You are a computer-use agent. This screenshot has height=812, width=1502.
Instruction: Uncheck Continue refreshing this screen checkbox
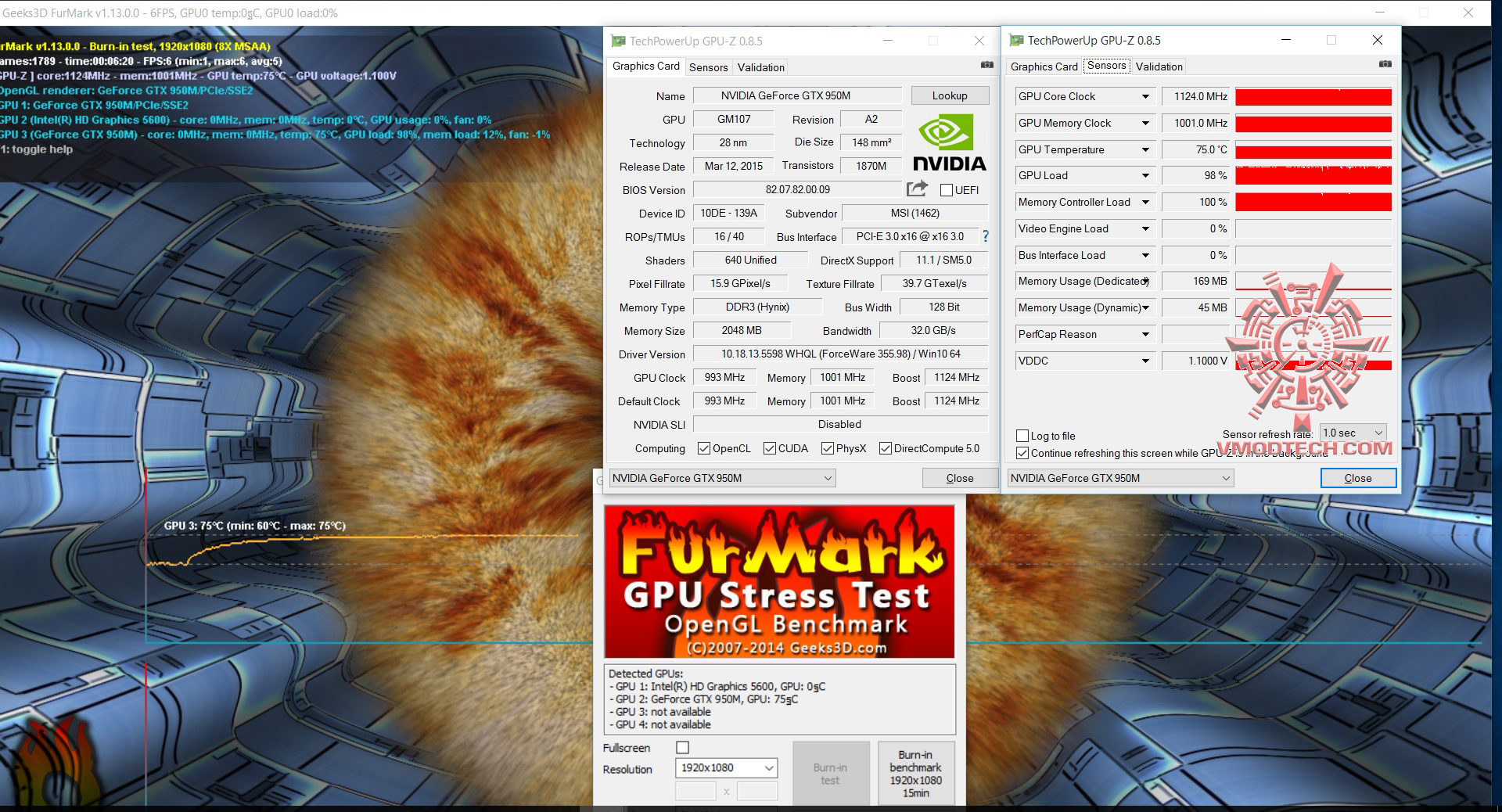[1022, 453]
